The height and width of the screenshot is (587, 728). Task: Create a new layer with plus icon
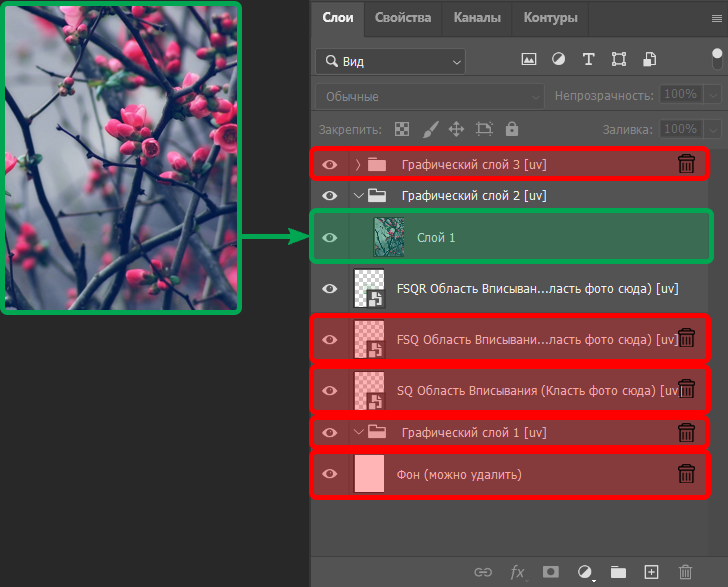pos(651,572)
